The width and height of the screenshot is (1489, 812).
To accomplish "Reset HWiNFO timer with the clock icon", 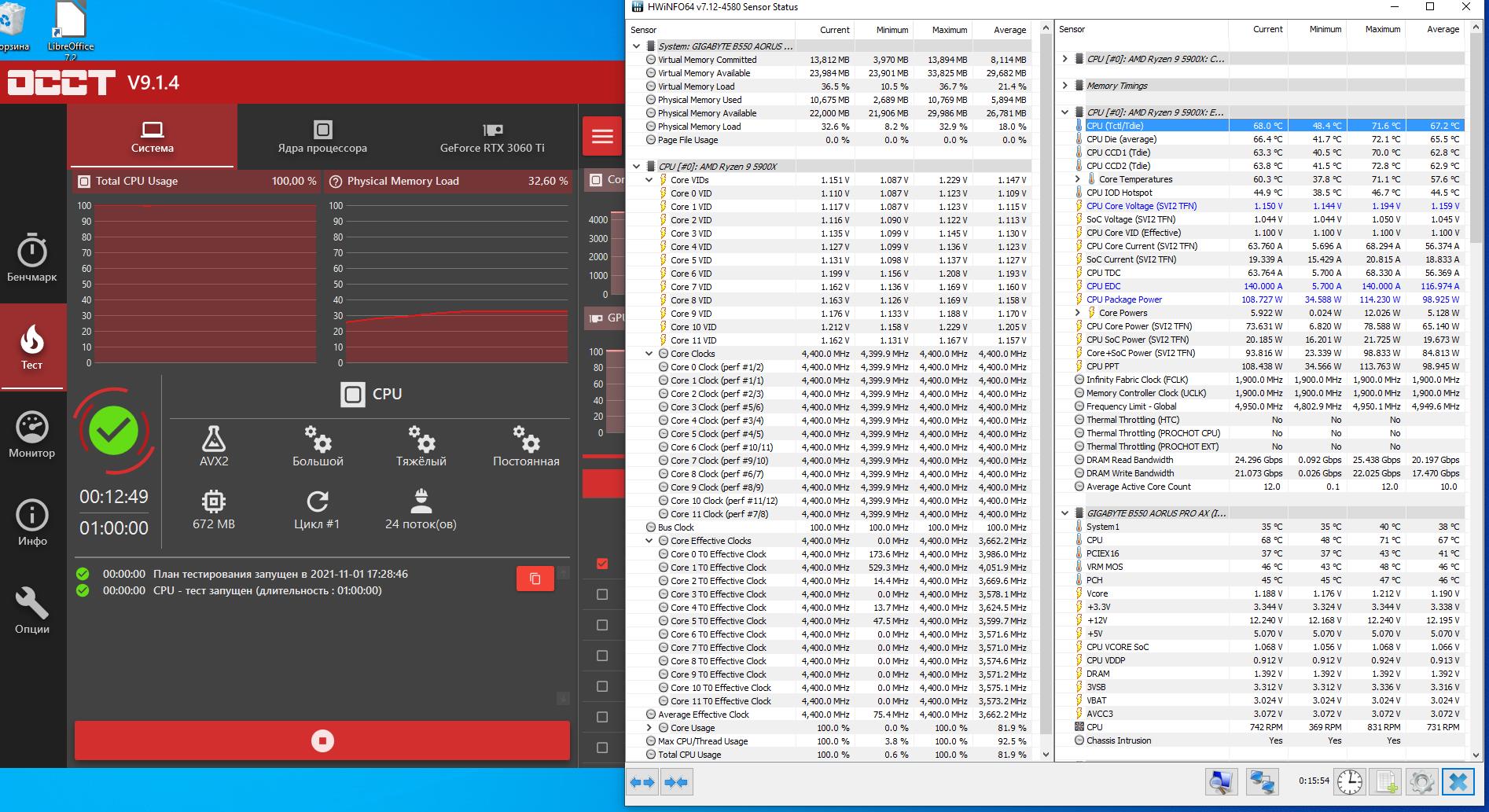I will tap(1350, 782).
